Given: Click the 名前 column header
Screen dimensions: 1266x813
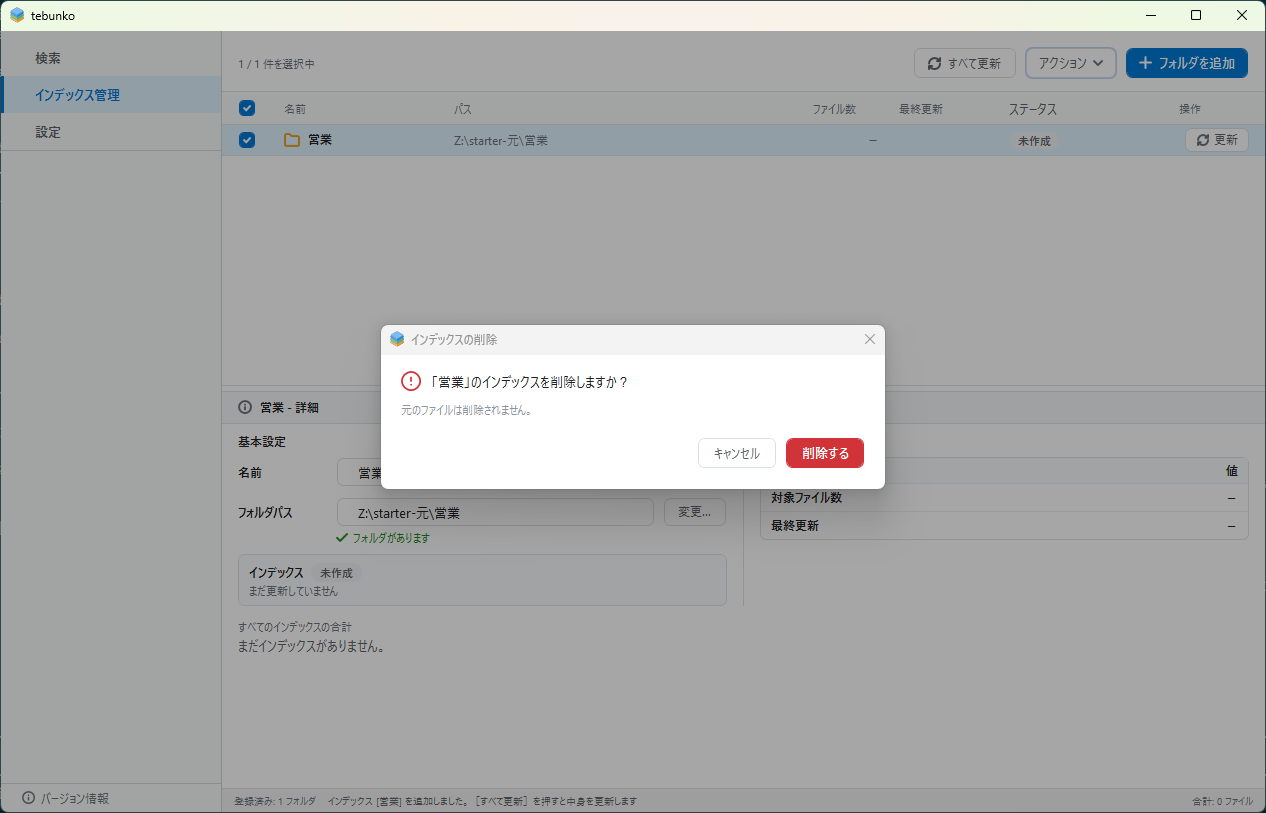Looking at the screenshot, I should point(295,109).
